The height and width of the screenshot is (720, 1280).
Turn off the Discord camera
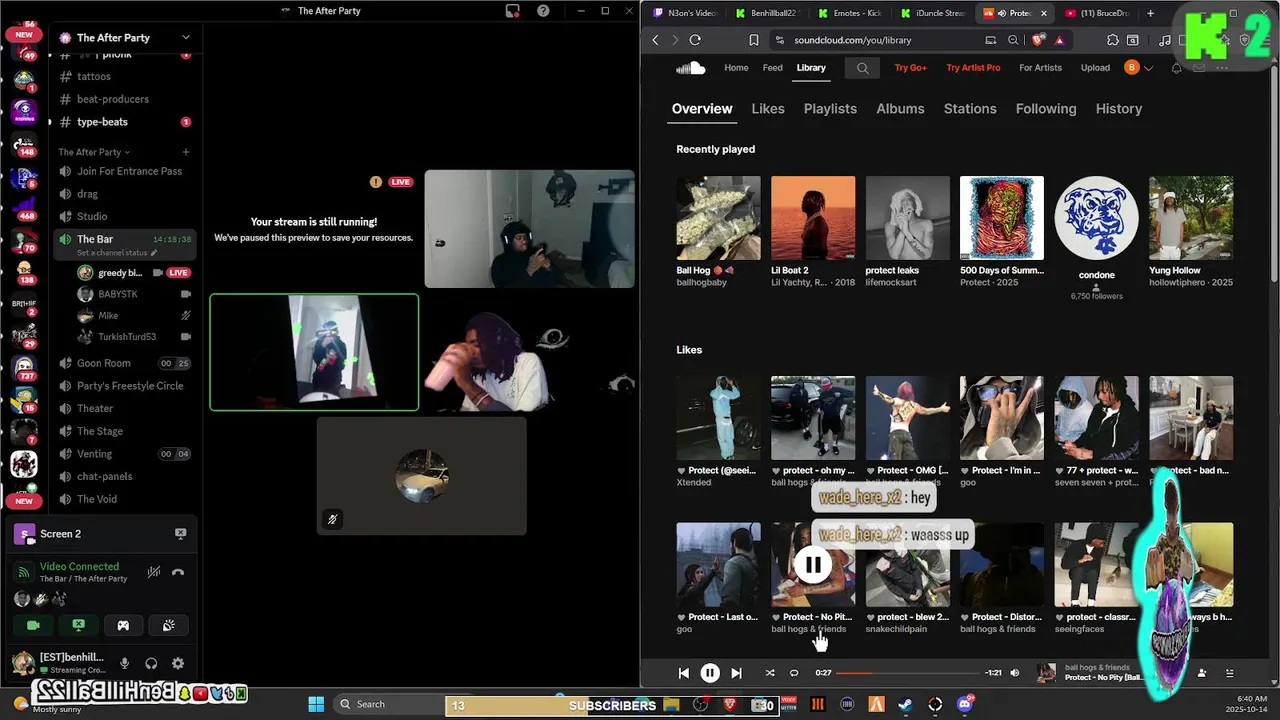(x=33, y=625)
